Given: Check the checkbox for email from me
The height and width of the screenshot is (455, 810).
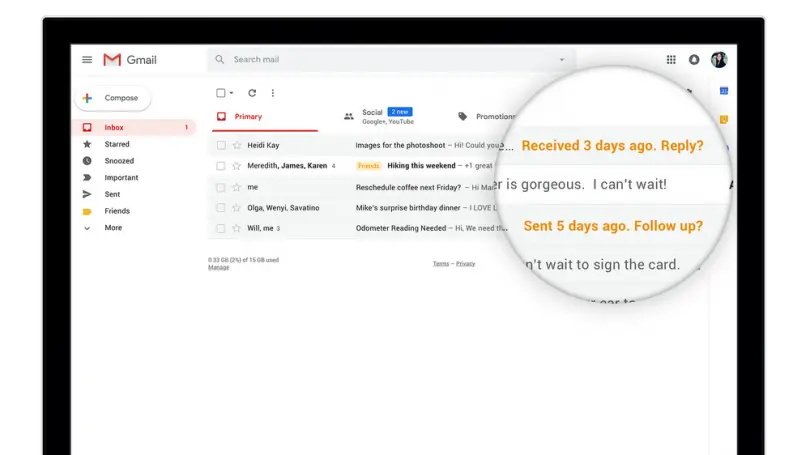Looking at the screenshot, I should point(221,187).
